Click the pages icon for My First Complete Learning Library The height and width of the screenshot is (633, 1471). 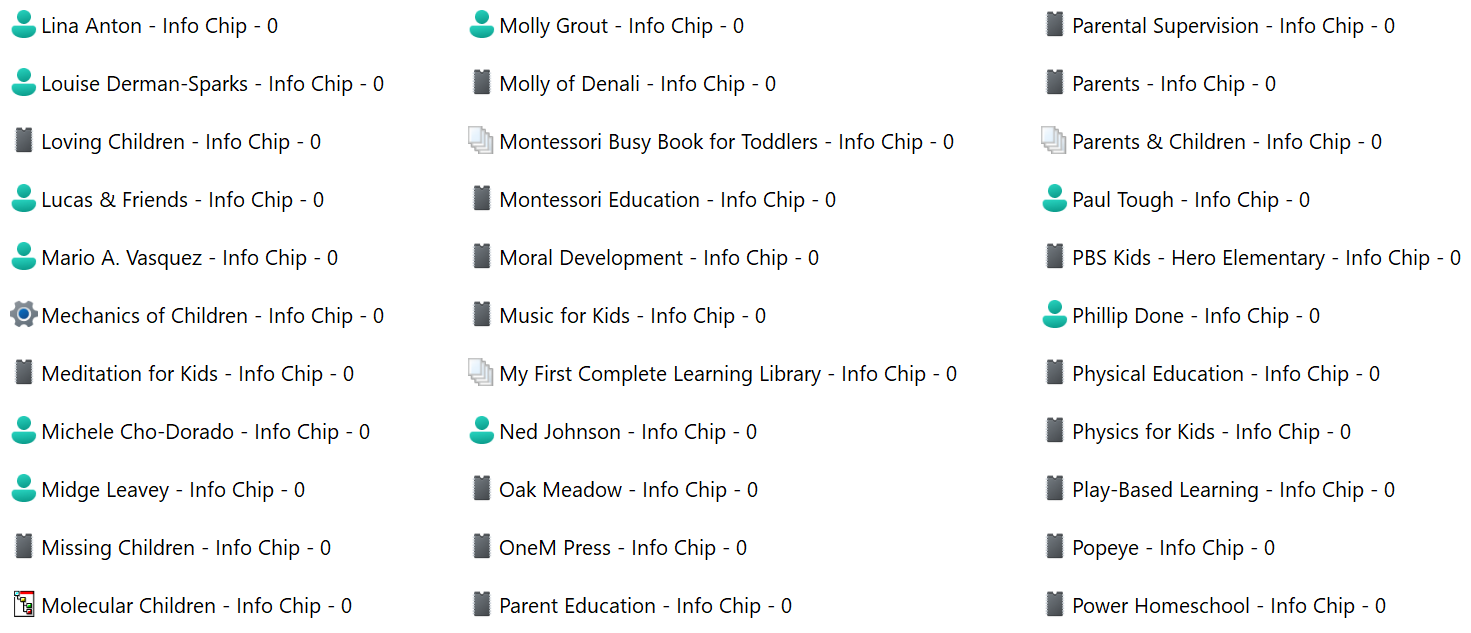[x=481, y=374]
